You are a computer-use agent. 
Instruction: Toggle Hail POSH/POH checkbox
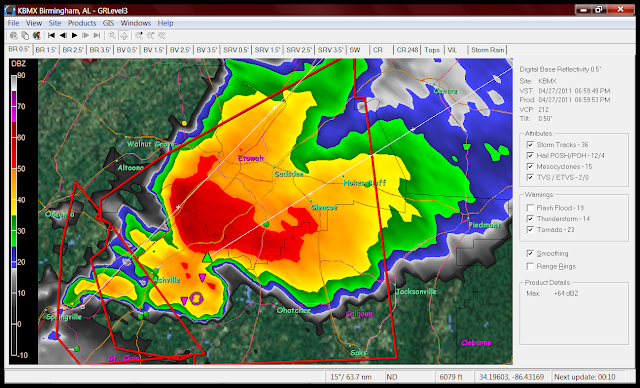click(530, 155)
